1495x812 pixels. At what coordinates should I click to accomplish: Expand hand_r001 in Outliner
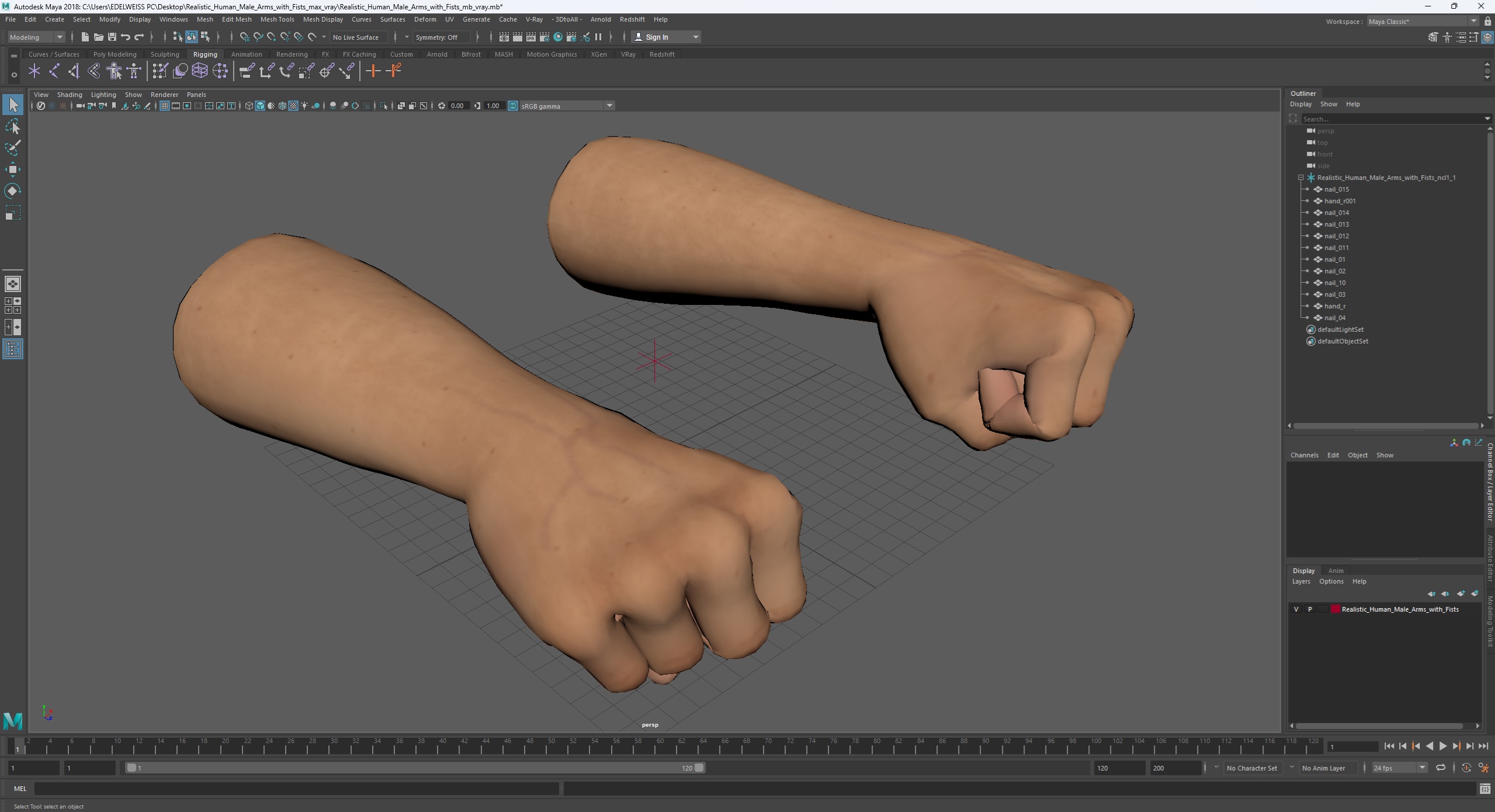tap(1305, 201)
